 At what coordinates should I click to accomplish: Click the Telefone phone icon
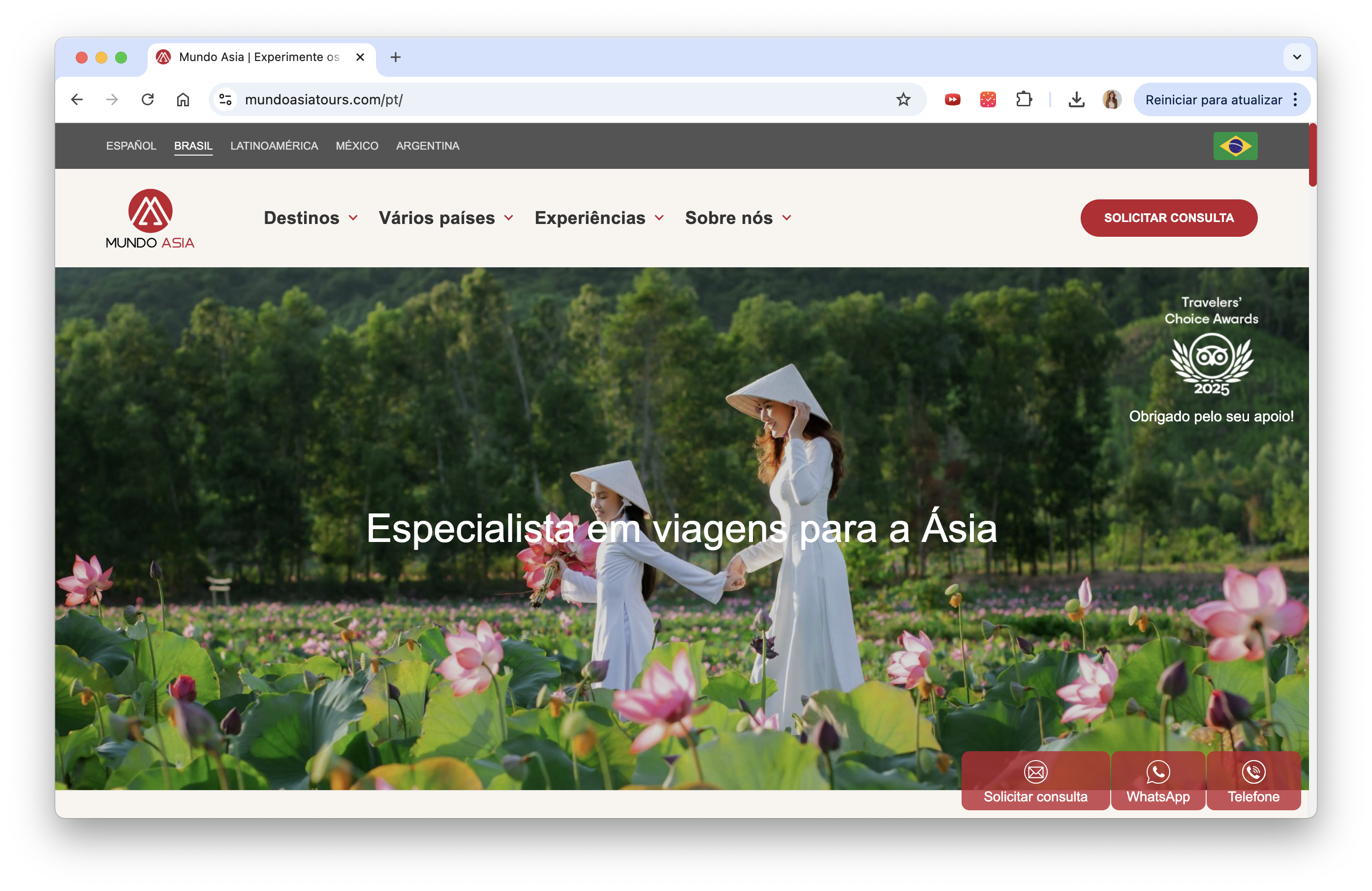pyautogui.click(x=1253, y=772)
